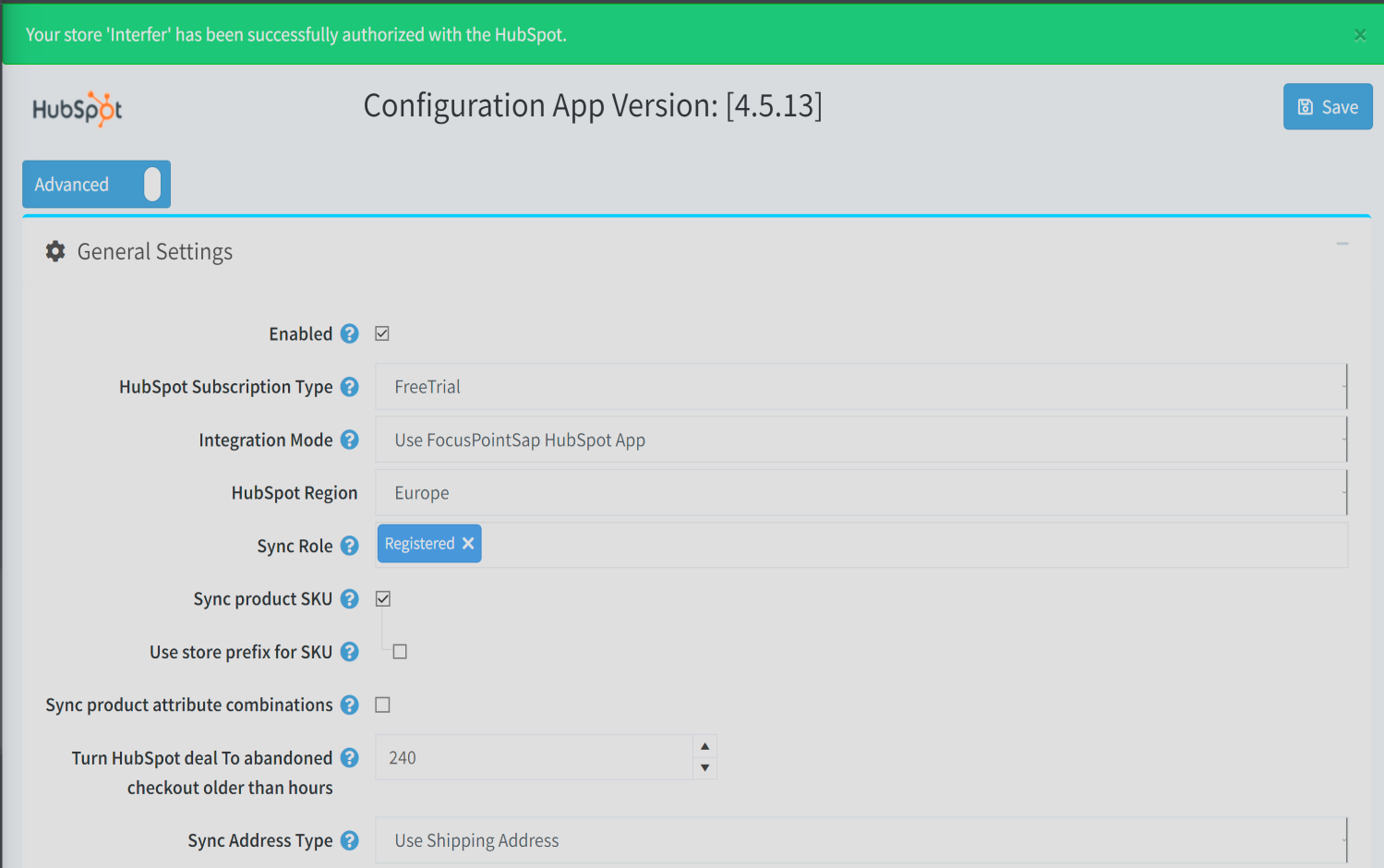Click help icon beside Sync Role
Image resolution: width=1384 pixels, height=868 pixels.
[x=349, y=546]
